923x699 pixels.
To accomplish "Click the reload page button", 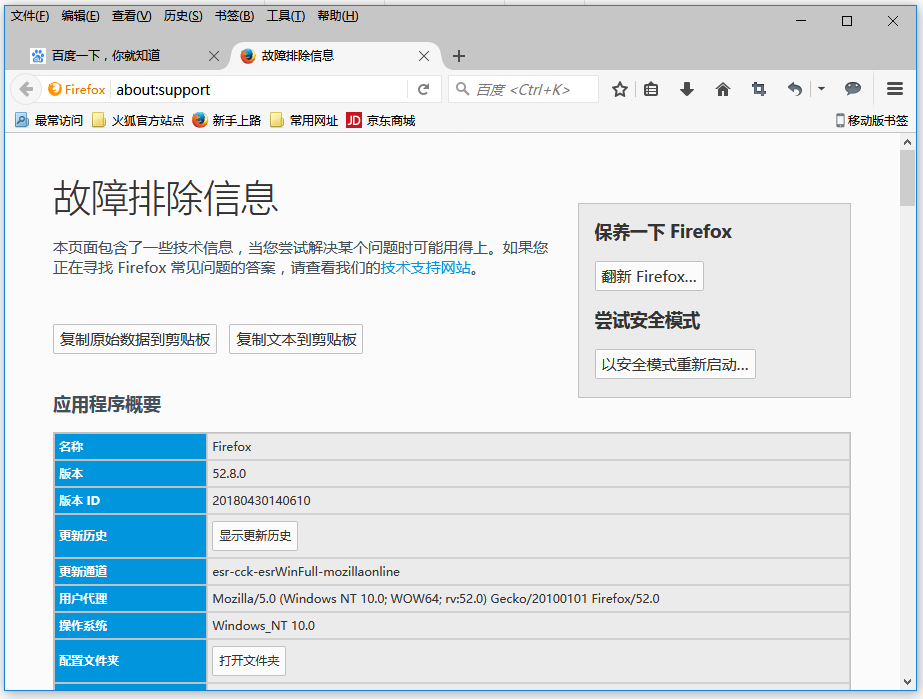I will click(423, 89).
